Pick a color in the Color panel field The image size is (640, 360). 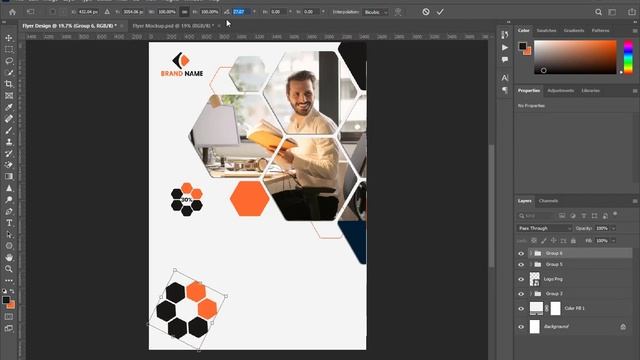[x=575, y=57]
